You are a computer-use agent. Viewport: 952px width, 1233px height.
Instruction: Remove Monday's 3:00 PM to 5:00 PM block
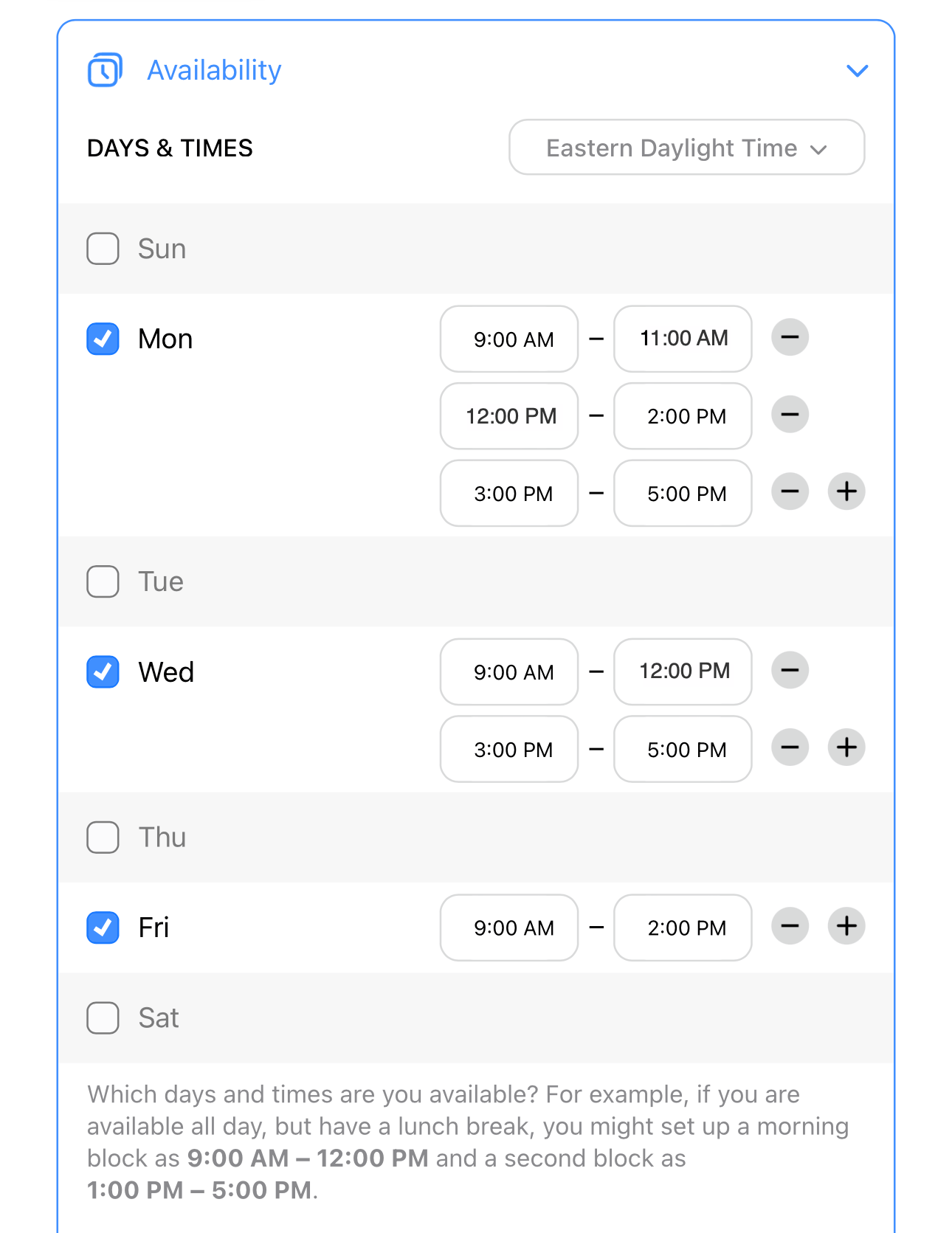[x=790, y=491]
